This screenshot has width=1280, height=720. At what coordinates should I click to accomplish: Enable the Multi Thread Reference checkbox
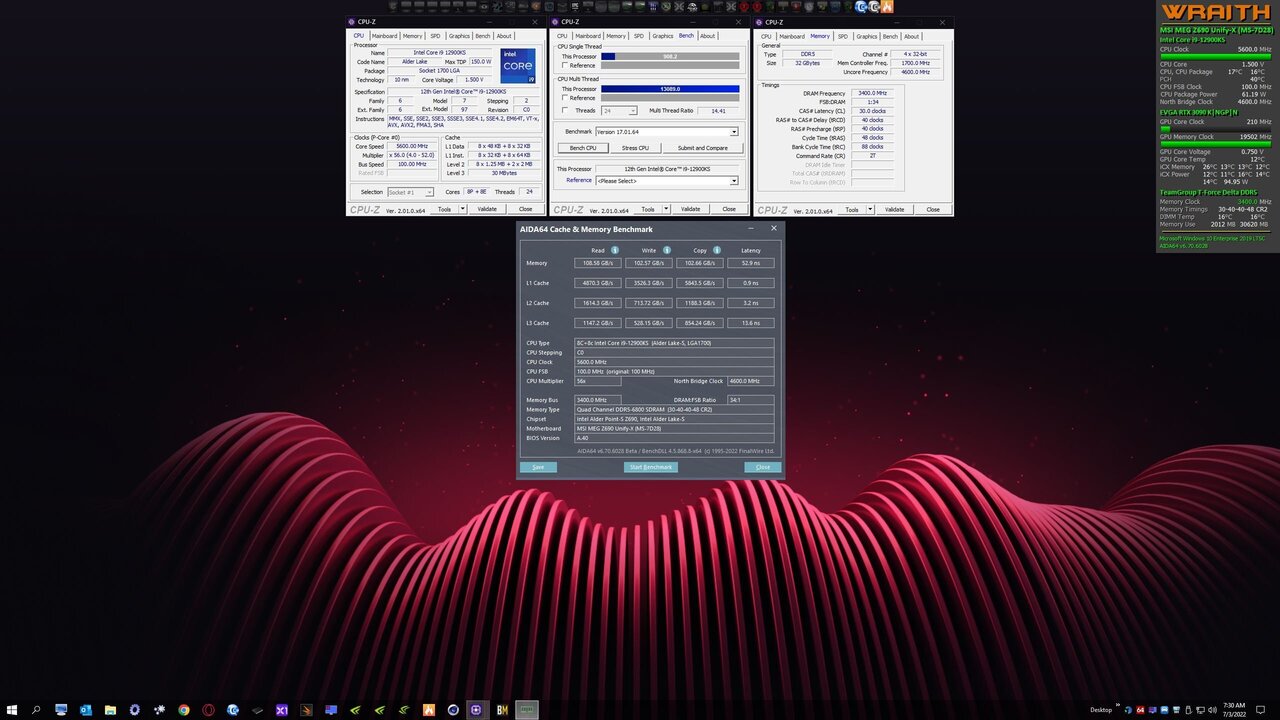click(x=565, y=98)
